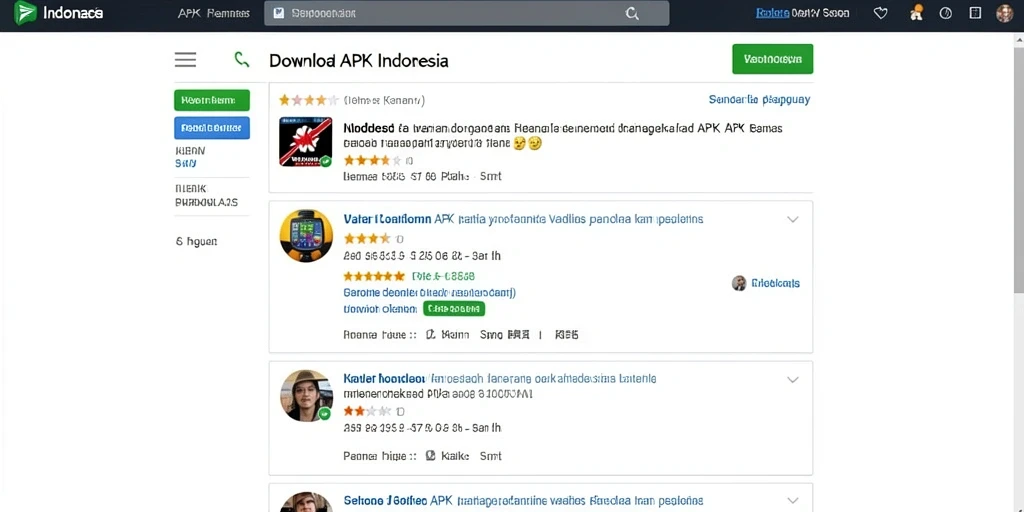Image resolution: width=1024 pixels, height=512 pixels.
Task: Click the small icon inside the search box
Action: click(x=279, y=13)
